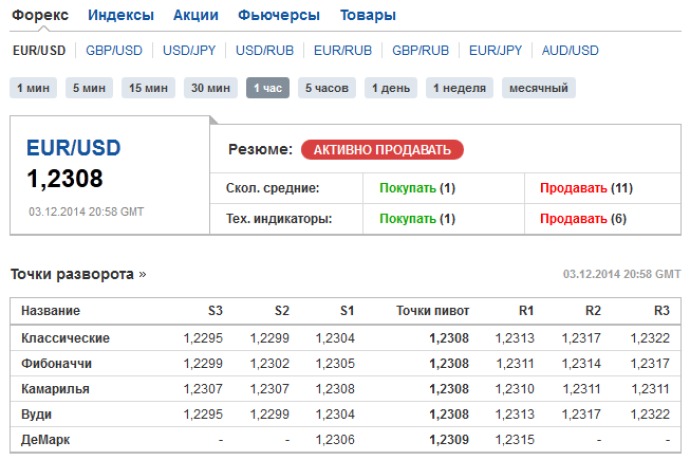Choose the GBP/RUB currency pair
This screenshot has width=690, height=460.
point(420,51)
